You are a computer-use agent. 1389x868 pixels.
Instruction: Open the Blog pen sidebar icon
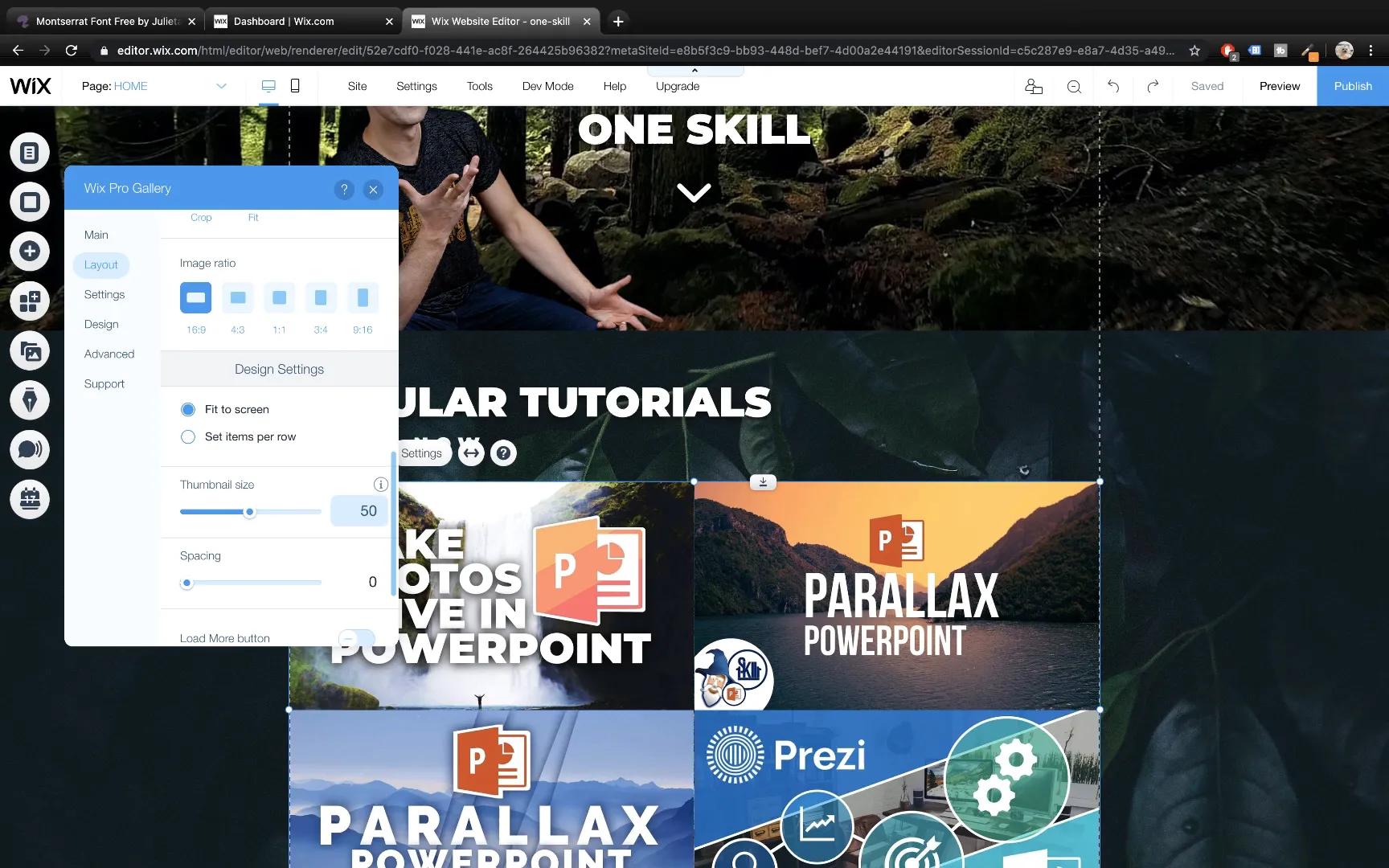point(30,400)
